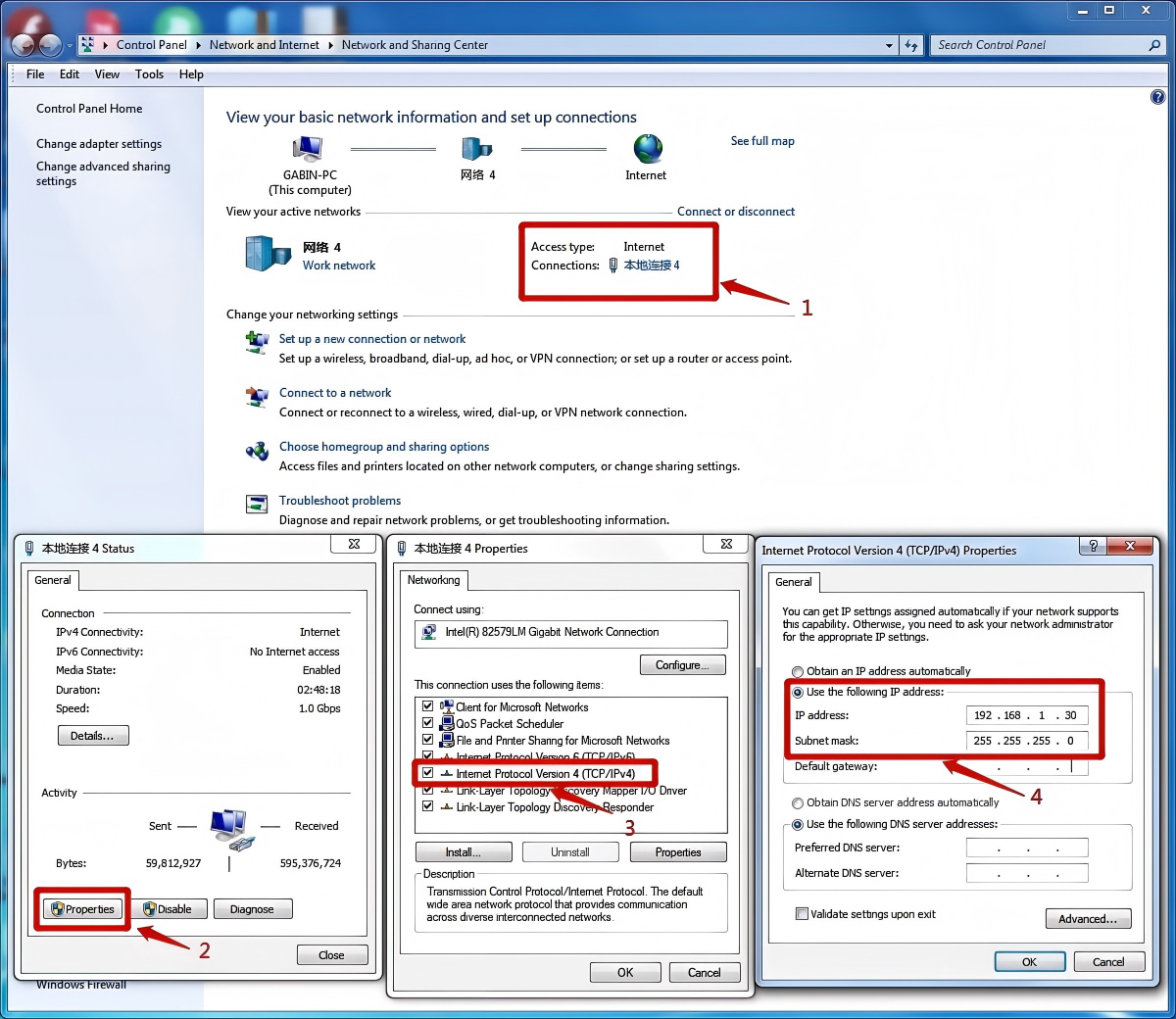The height and width of the screenshot is (1019, 1176).
Task: Click the Default gateway input field
Action: [1027, 767]
